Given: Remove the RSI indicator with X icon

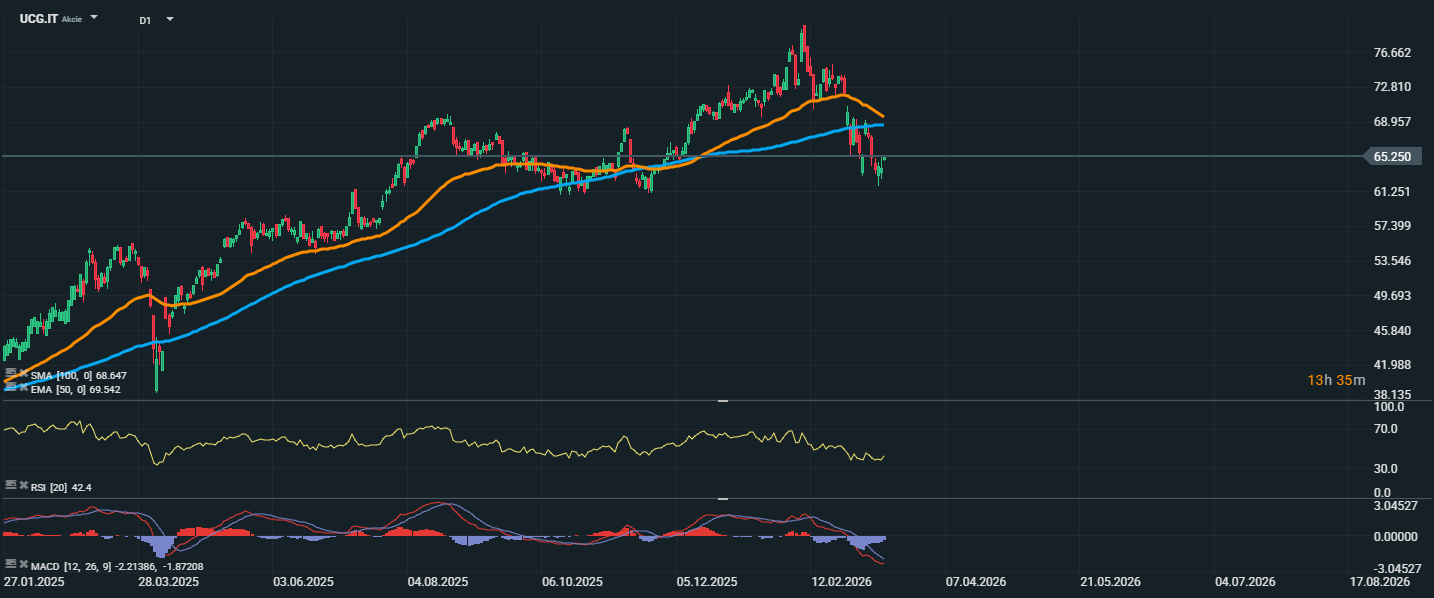Looking at the screenshot, I should [23, 486].
